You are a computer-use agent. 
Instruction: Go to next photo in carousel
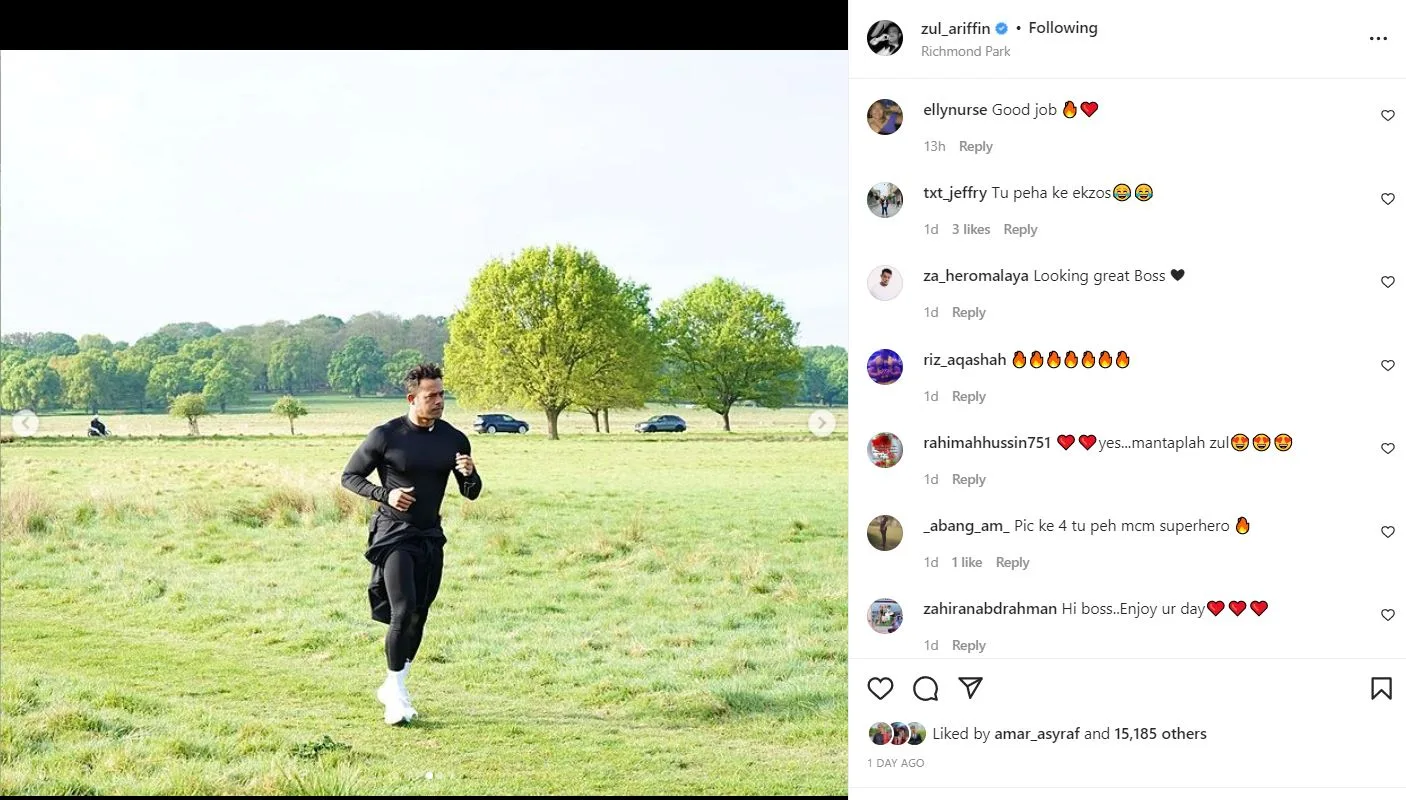pyautogui.click(x=821, y=423)
